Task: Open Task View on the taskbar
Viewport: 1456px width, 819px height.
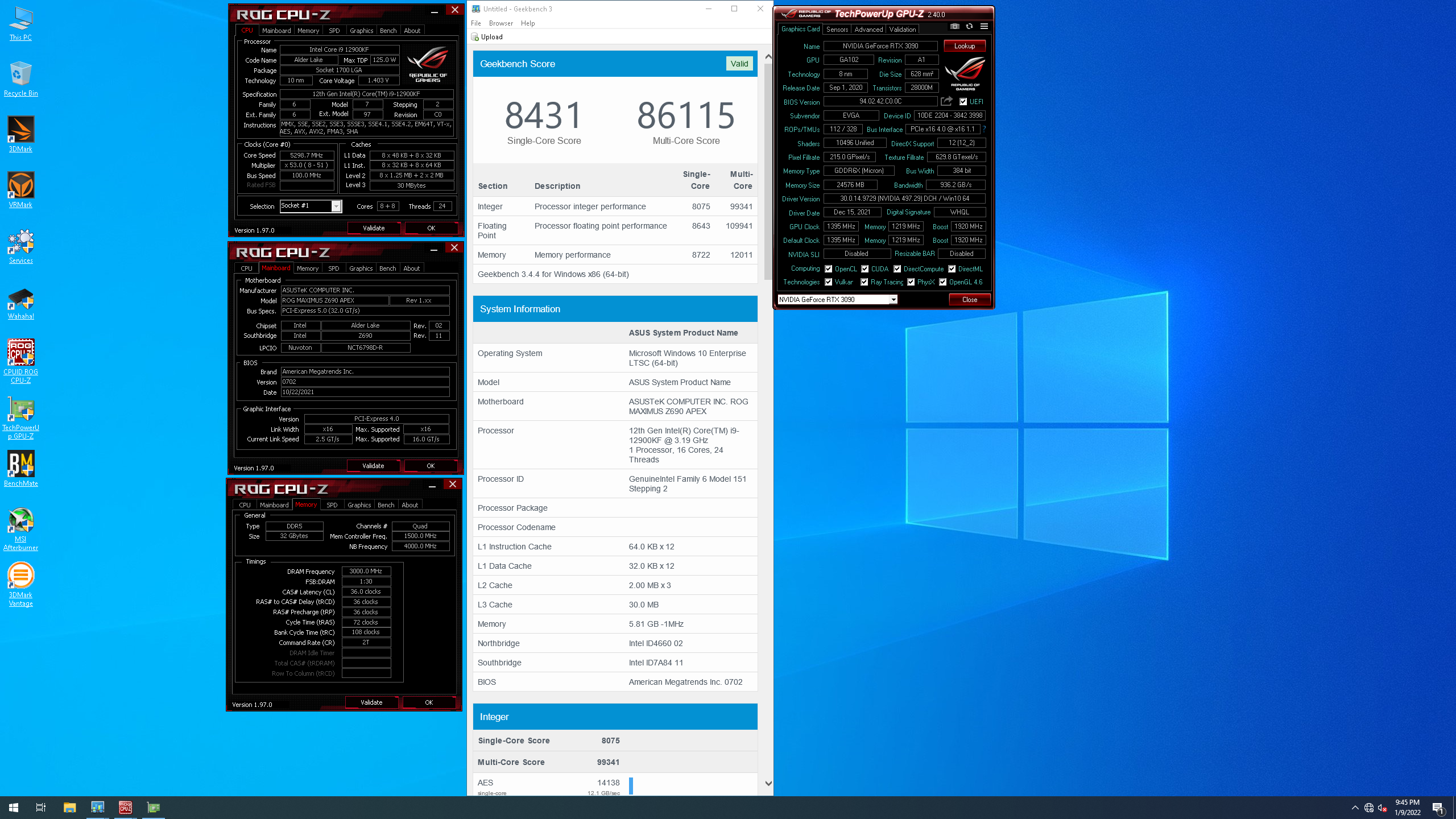Action: click(x=41, y=807)
